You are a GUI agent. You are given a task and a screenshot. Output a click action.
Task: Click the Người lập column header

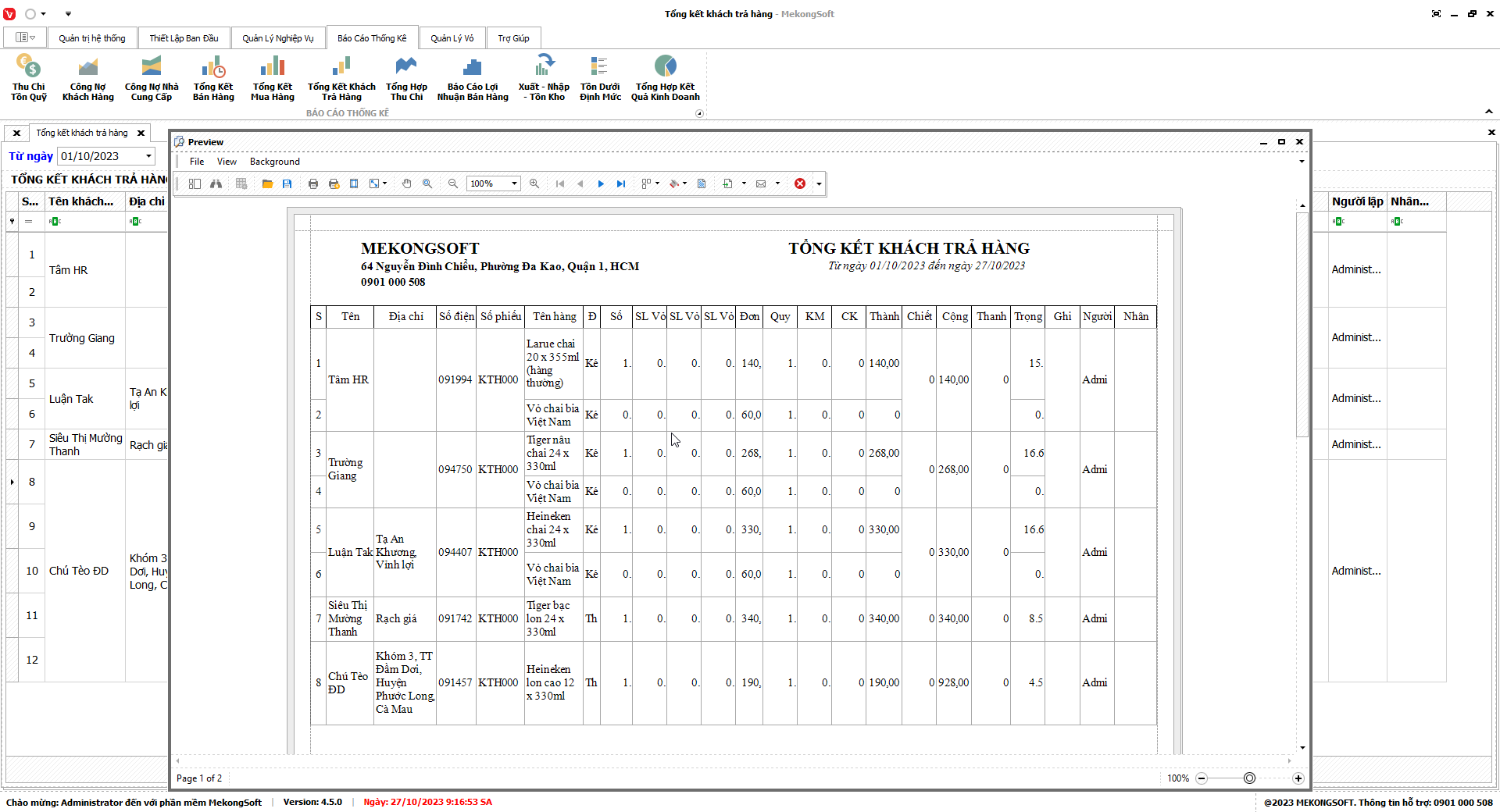[x=1357, y=201]
